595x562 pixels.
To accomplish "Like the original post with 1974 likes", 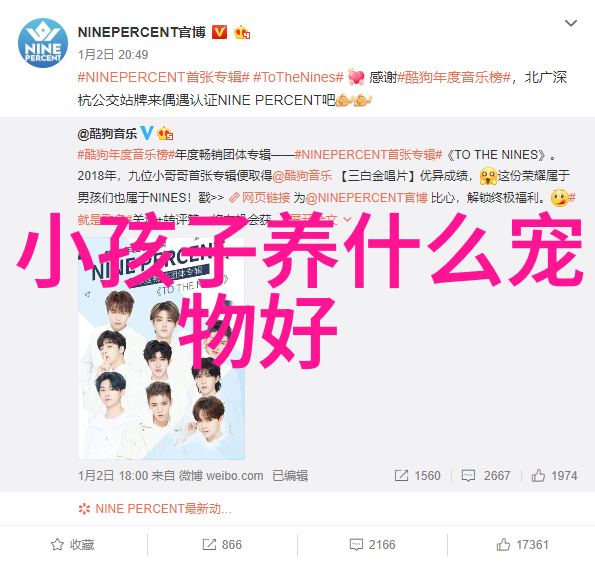I will (554, 475).
